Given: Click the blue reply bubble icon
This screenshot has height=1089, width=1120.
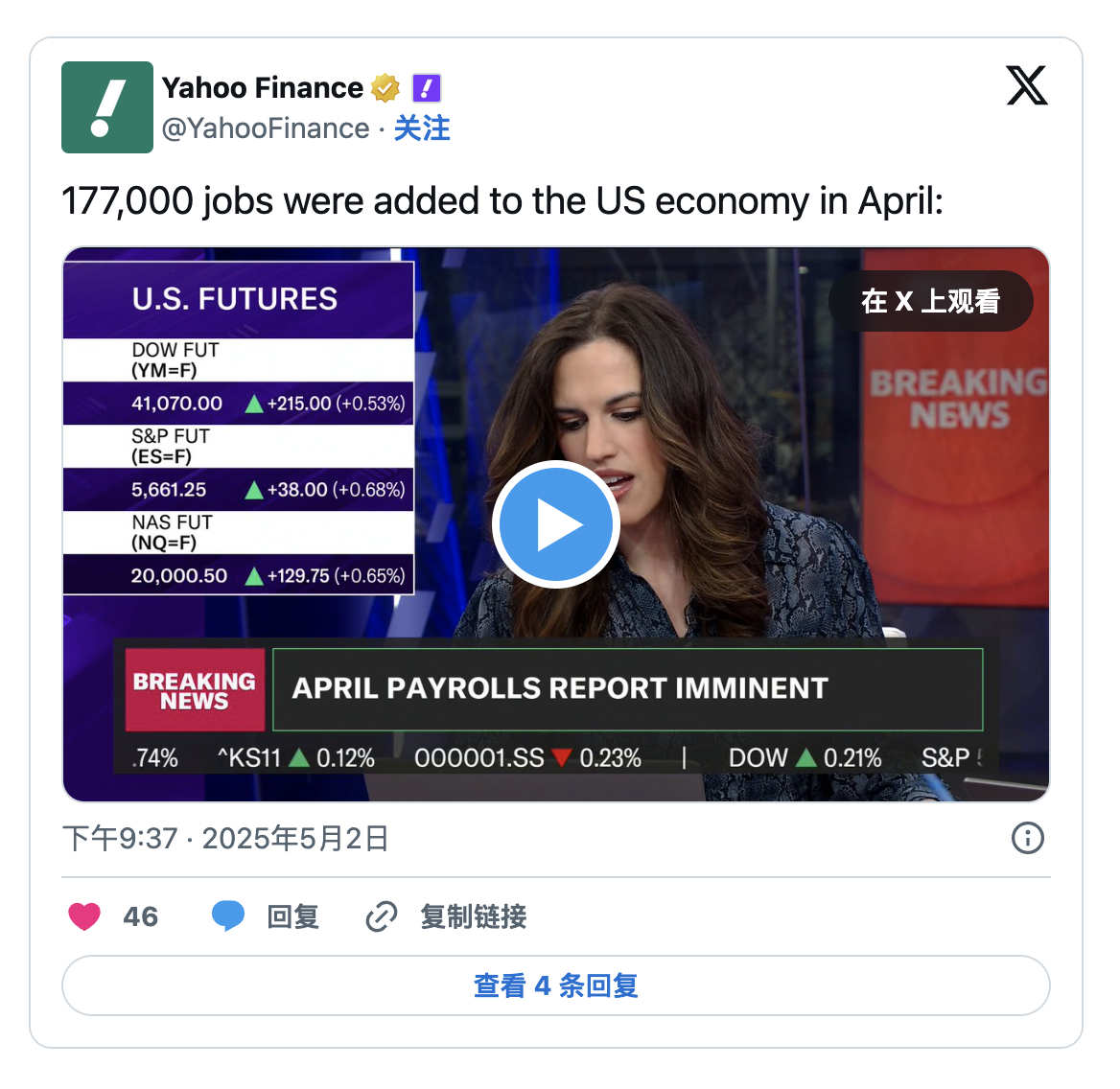Looking at the screenshot, I should coord(227,916).
